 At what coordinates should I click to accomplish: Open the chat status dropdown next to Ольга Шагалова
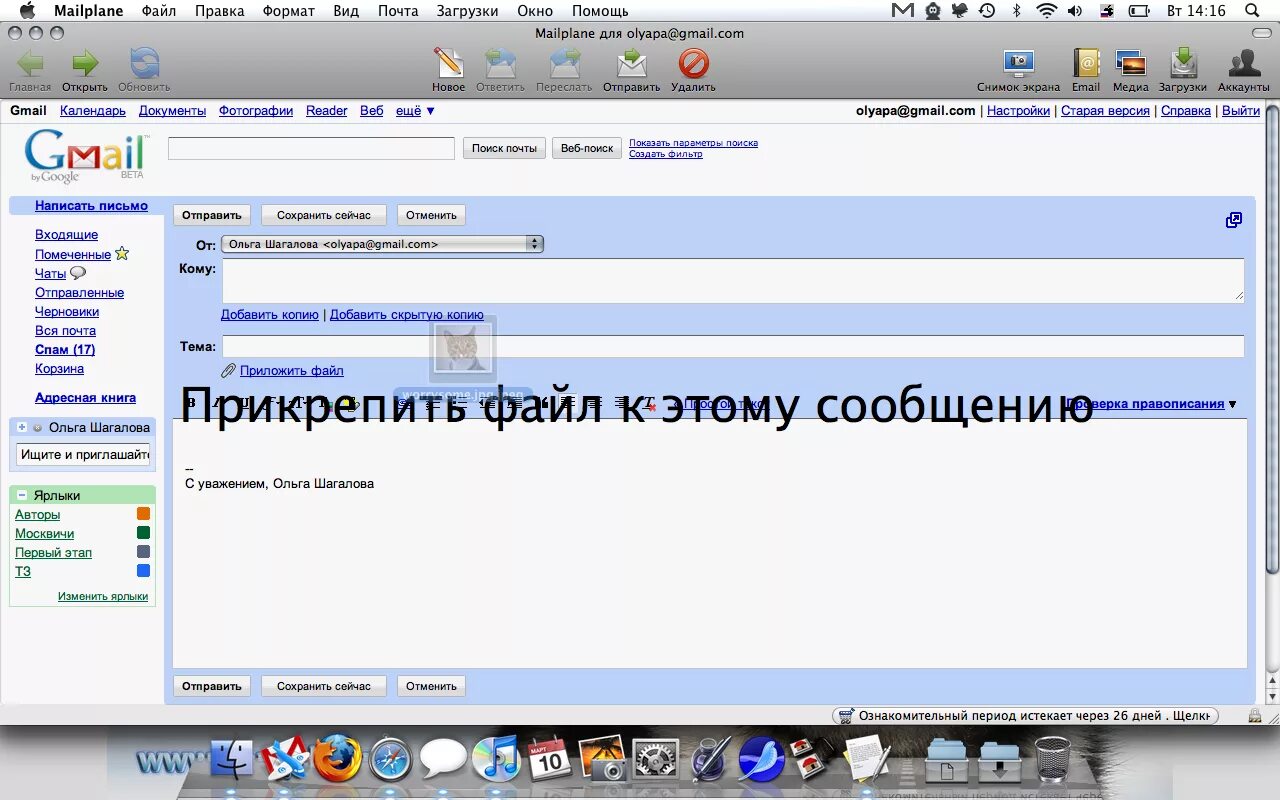38,427
